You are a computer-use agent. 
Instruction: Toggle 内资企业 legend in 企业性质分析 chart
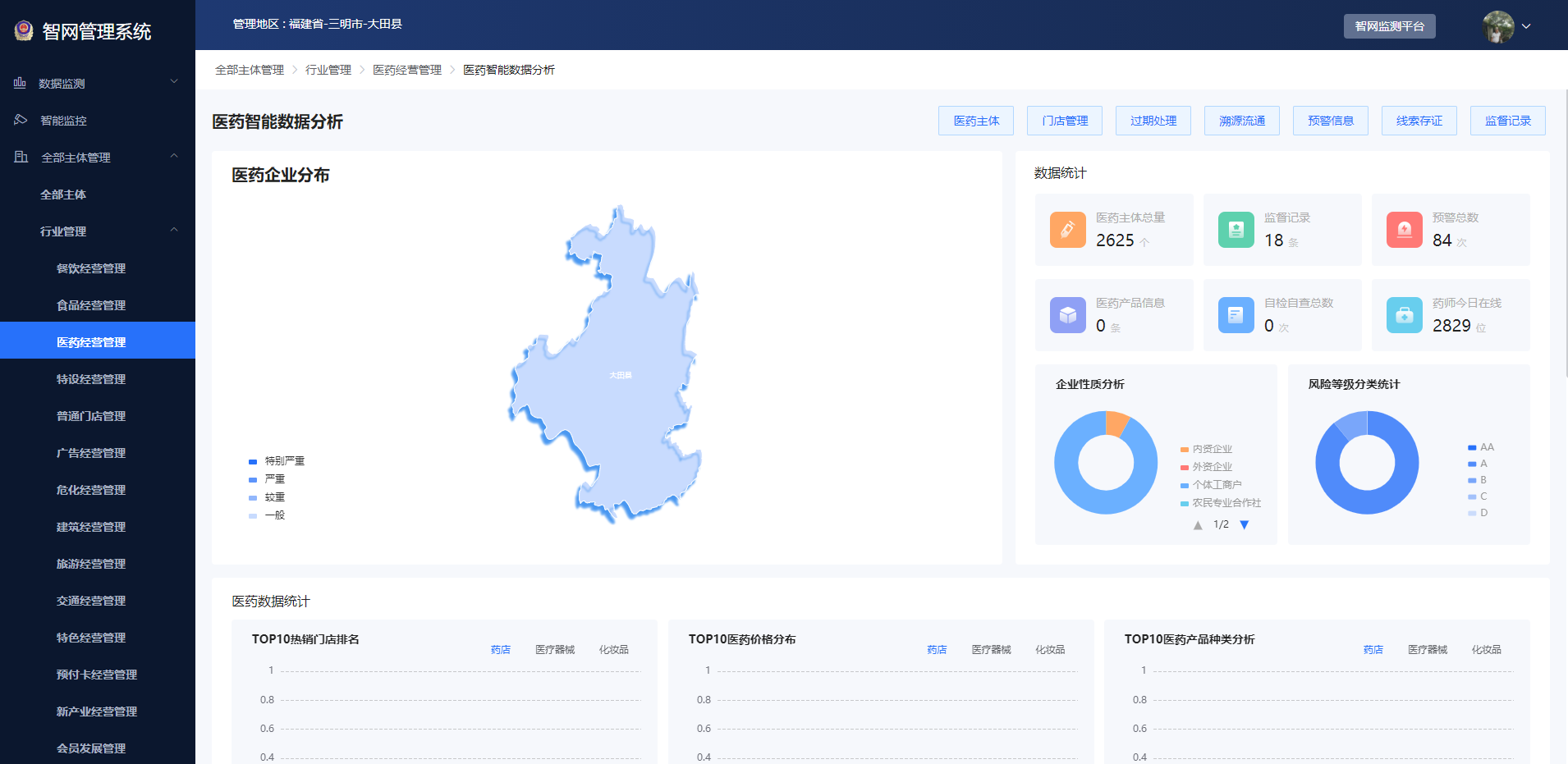pyautogui.click(x=1211, y=449)
